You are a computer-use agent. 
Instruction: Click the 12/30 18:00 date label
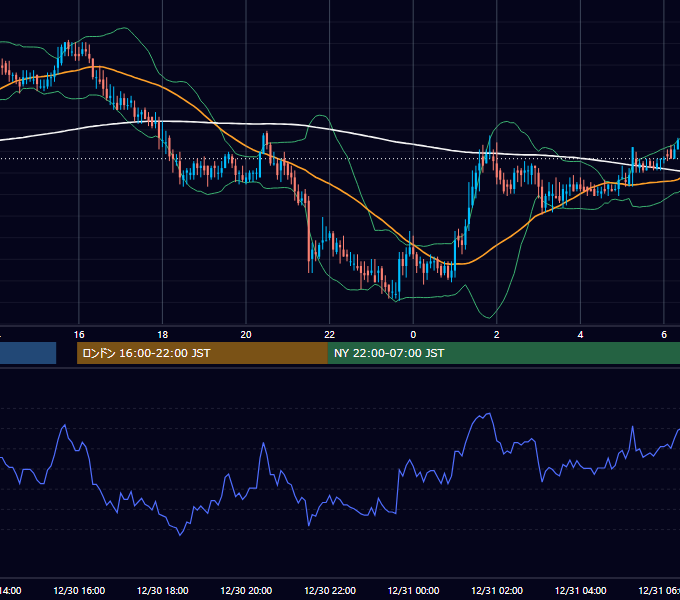click(x=163, y=590)
